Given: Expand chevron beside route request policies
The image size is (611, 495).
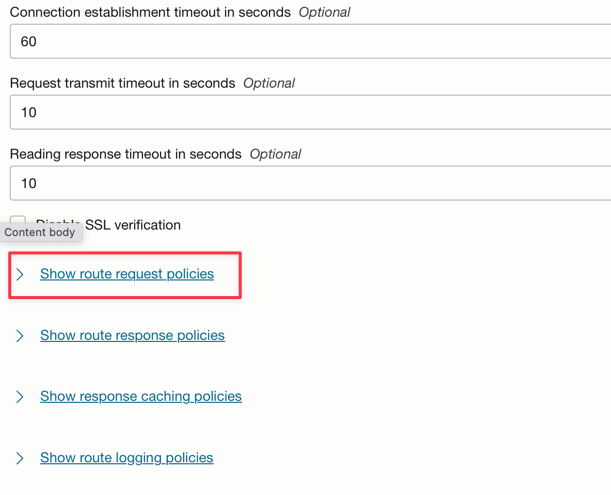Looking at the screenshot, I should tap(20, 274).
